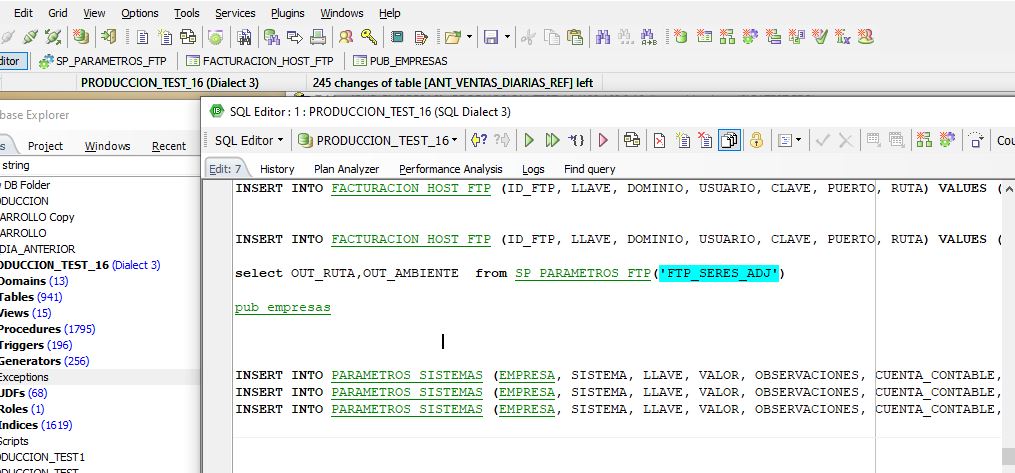This screenshot has width=1015, height=473.
Task: Expand the arrow next to the Save icon
Action: click(x=507, y=38)
